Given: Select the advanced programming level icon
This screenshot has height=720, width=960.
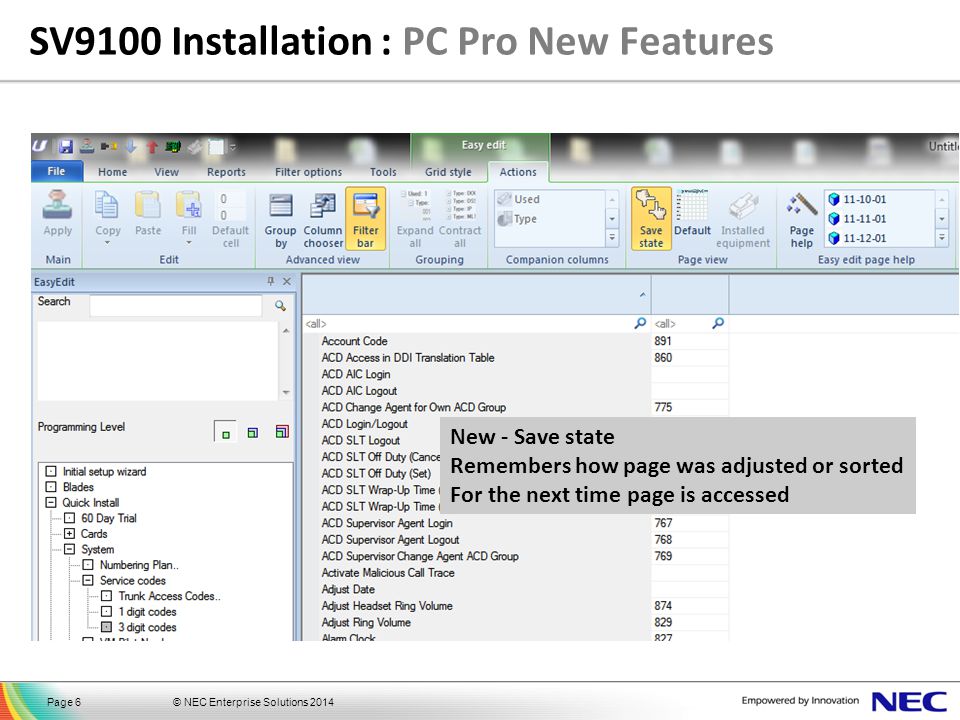Looking at the screenshot, I should pos(282,432).
